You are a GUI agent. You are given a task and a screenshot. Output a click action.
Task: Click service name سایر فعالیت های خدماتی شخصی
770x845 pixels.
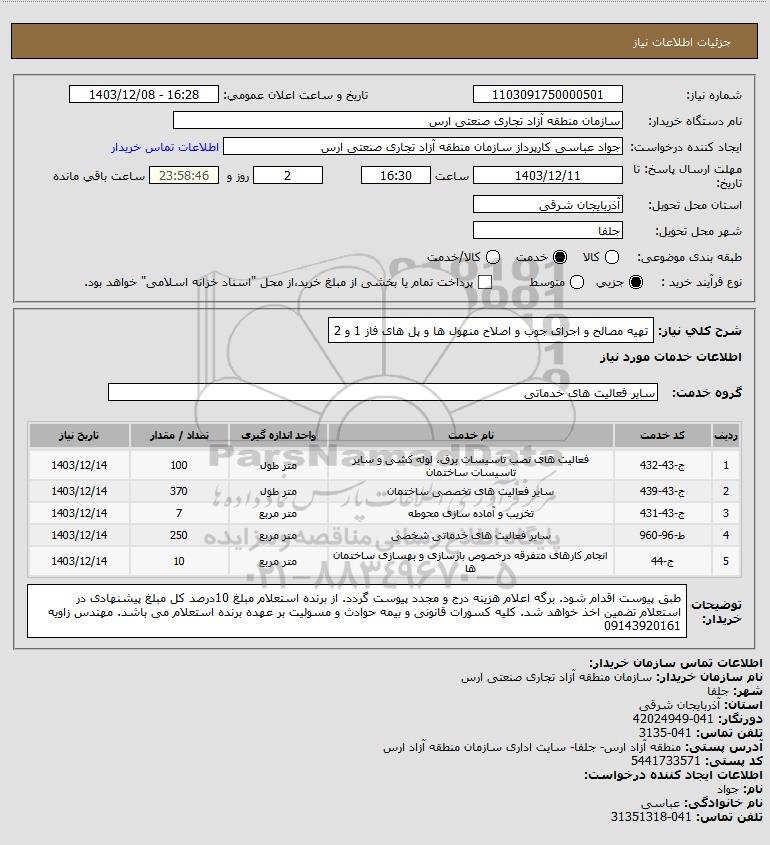tap(471, 536)
